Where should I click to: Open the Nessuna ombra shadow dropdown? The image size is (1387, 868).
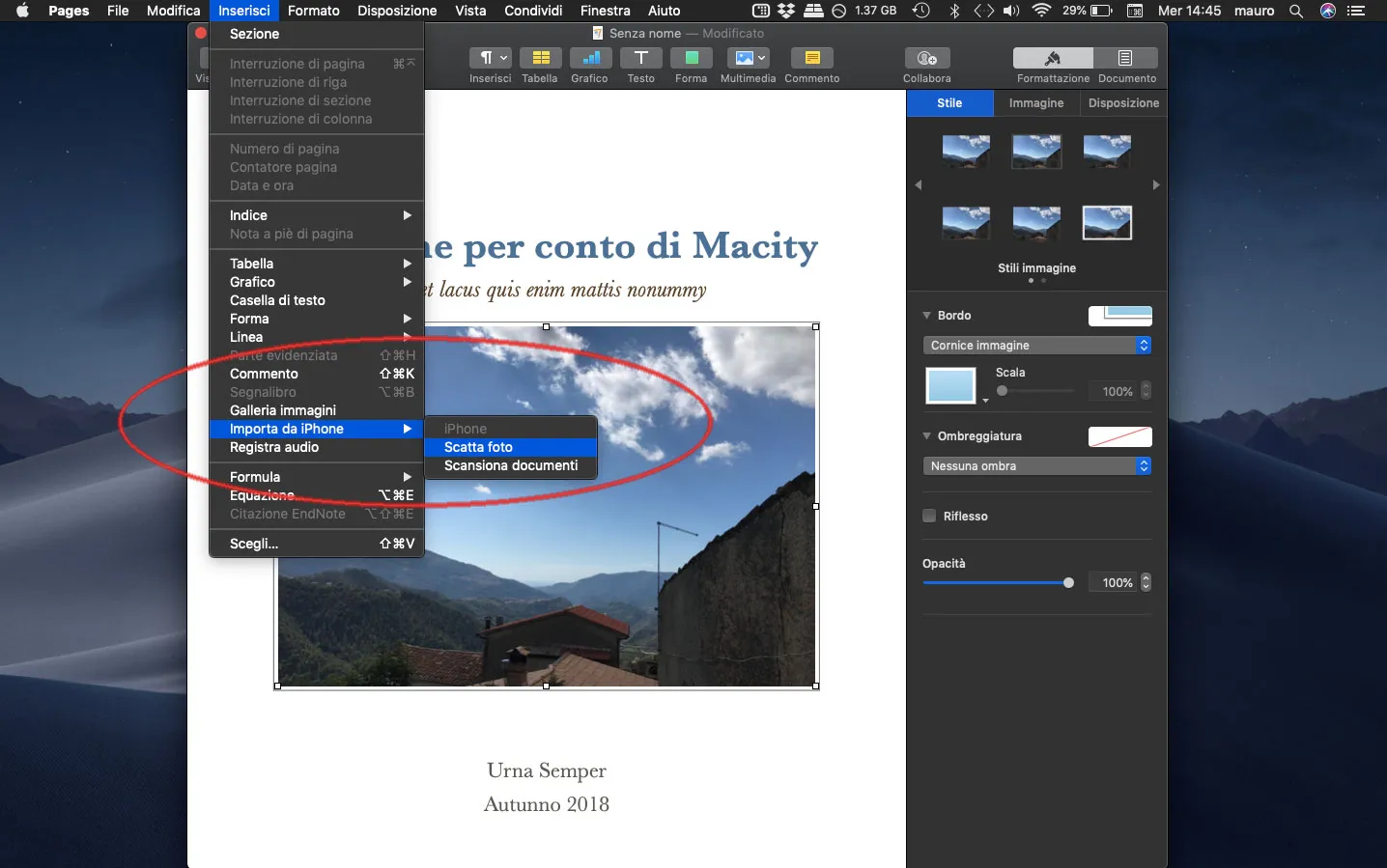click(1037, 465)
